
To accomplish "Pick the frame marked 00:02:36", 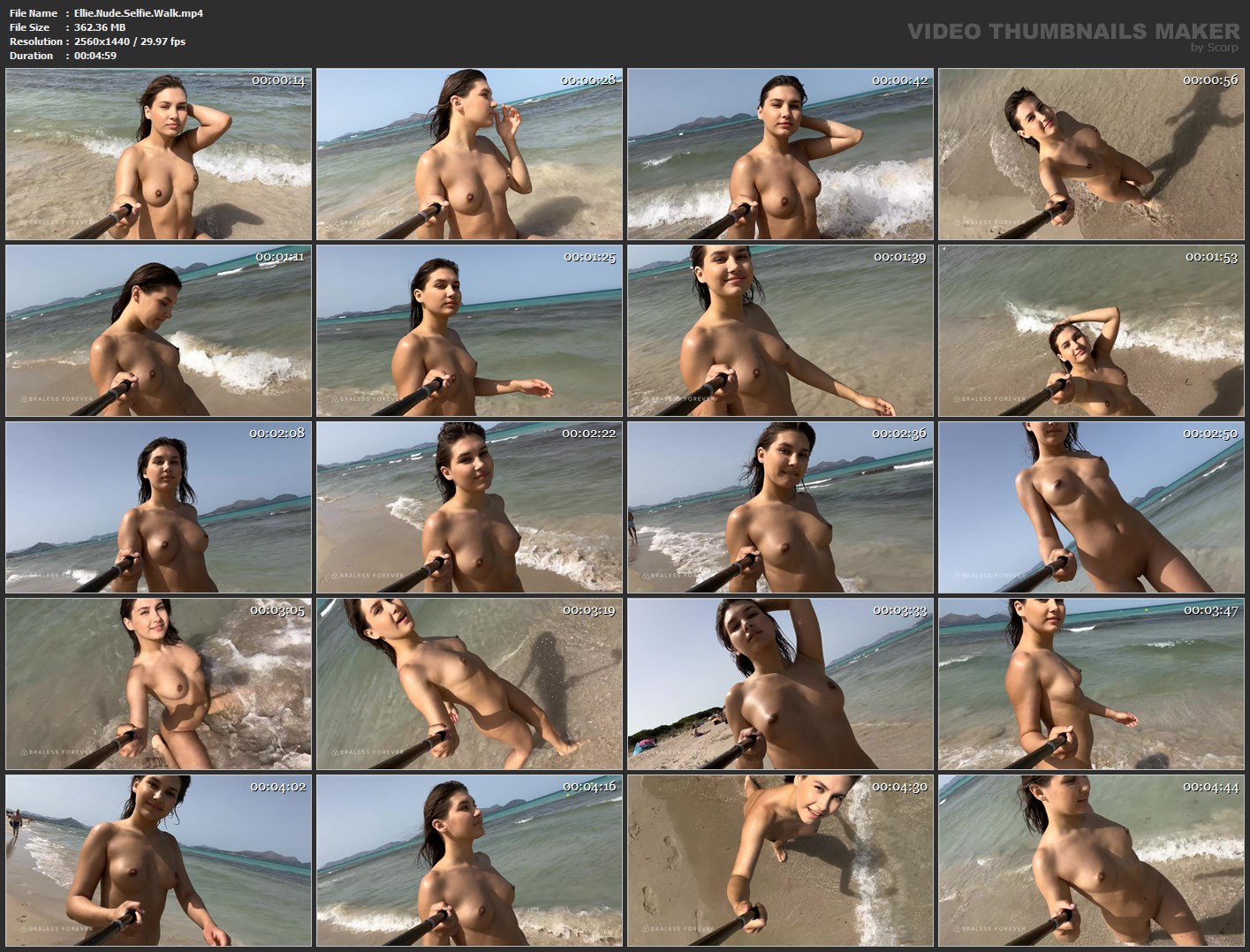I will [781, 507].
